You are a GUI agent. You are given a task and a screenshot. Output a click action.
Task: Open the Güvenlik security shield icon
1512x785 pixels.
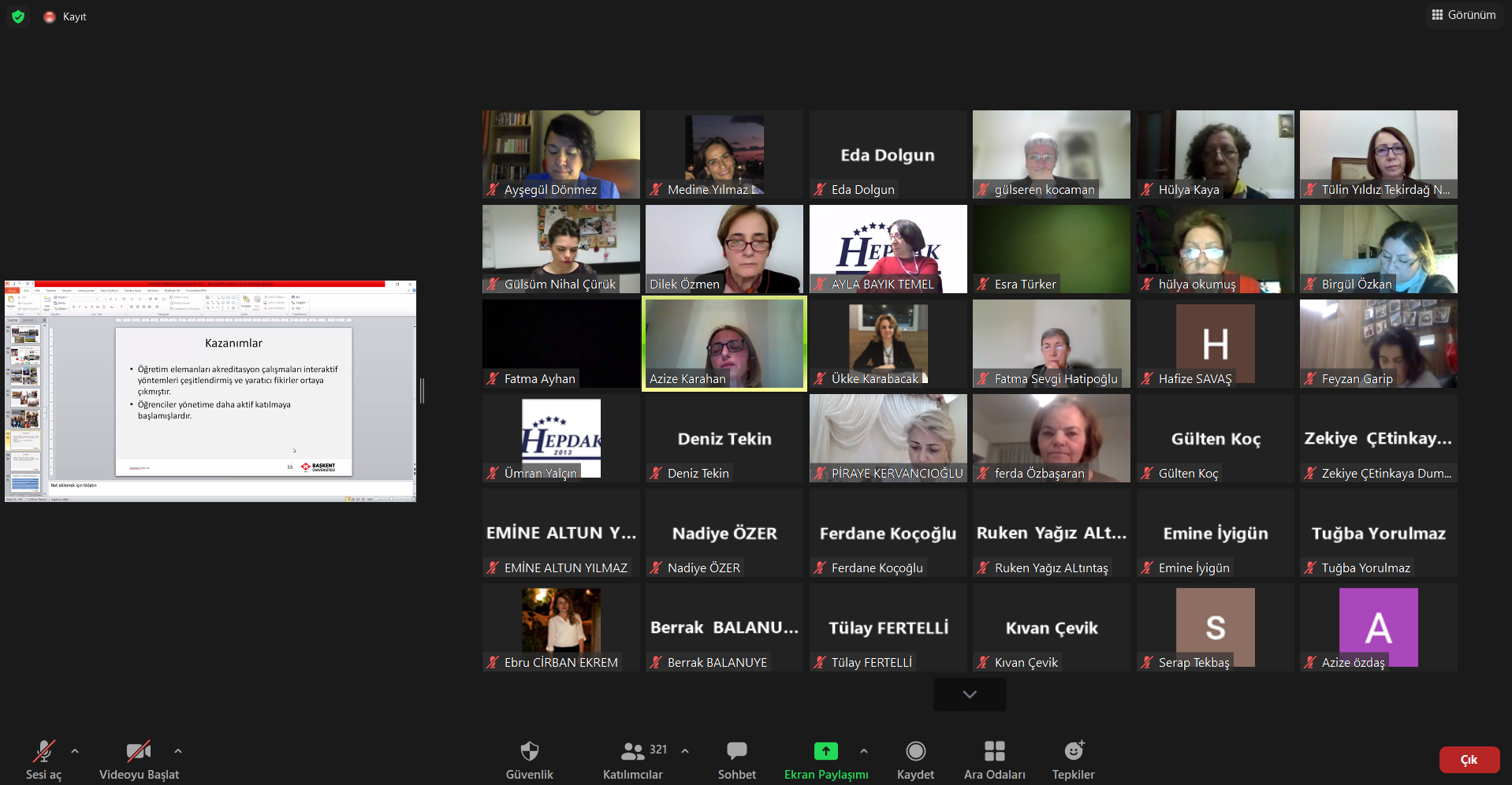pyautogui.click(x=529, y=751)
